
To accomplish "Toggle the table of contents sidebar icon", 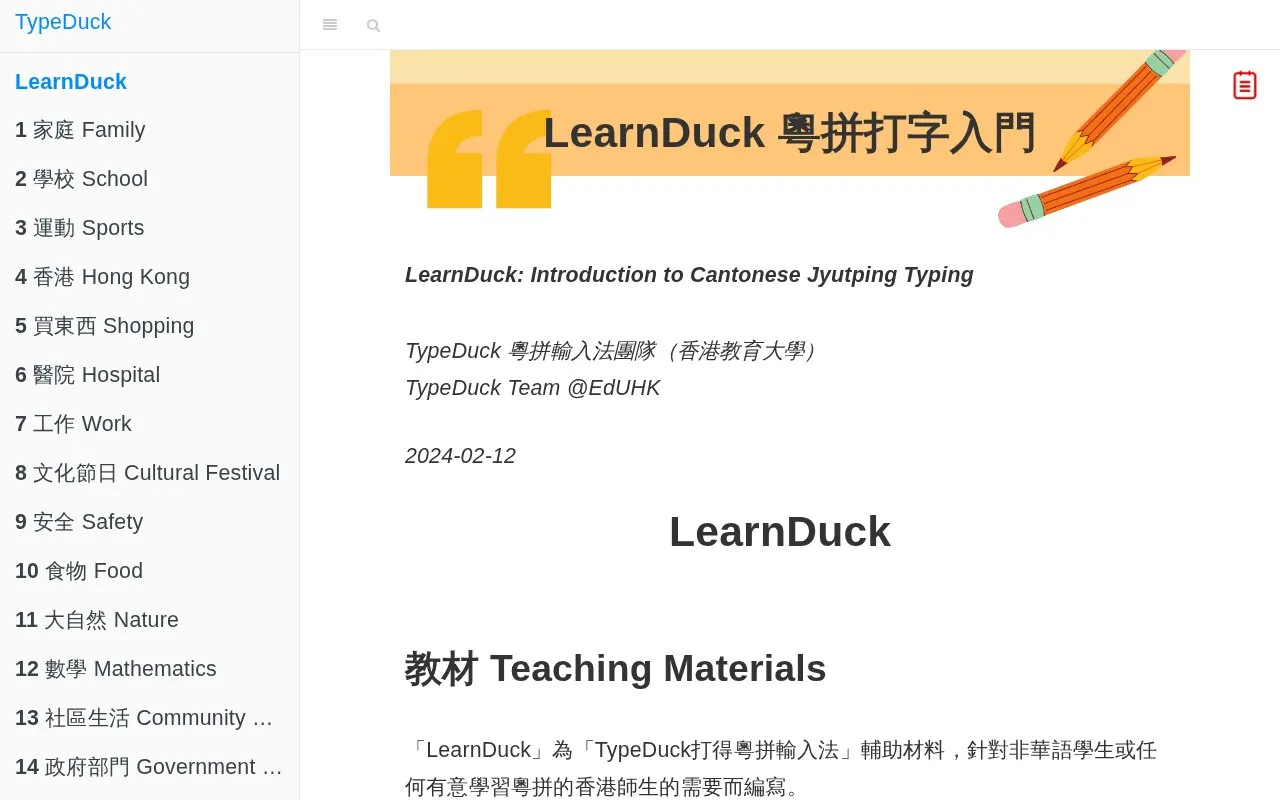I will (330, 25).
